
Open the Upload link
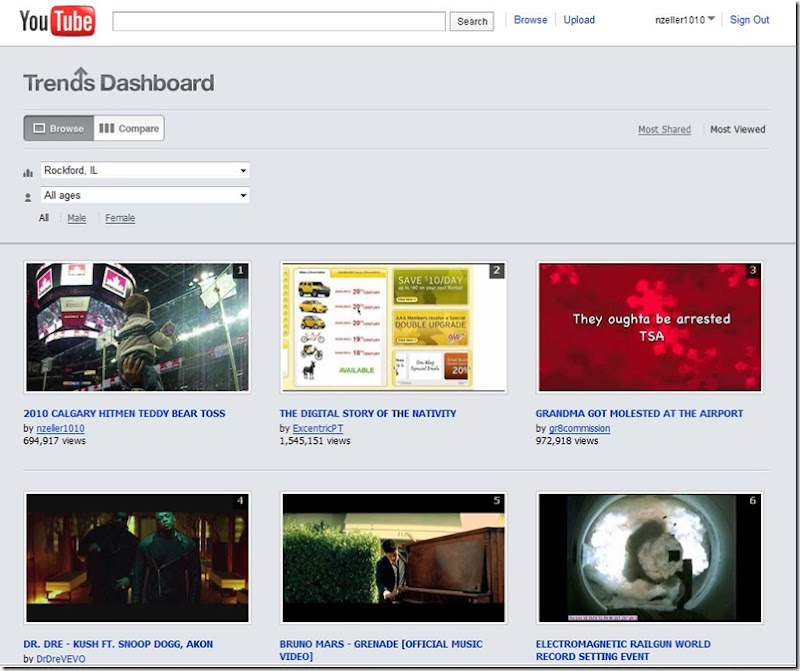coord(579,20)
